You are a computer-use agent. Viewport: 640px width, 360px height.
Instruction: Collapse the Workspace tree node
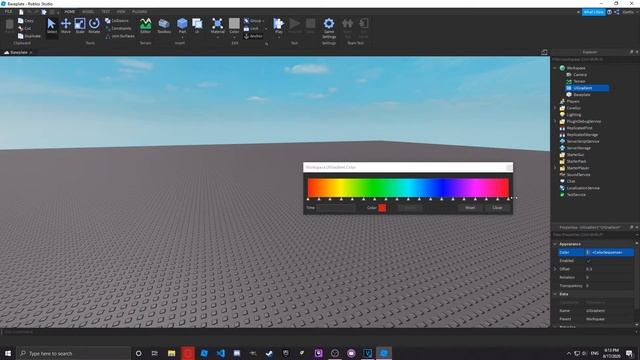coord(555,68)
